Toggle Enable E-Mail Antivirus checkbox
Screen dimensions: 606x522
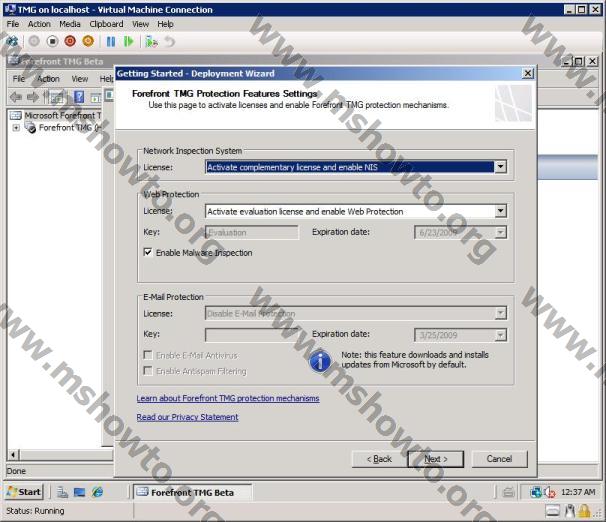click(x=148, y=355)
